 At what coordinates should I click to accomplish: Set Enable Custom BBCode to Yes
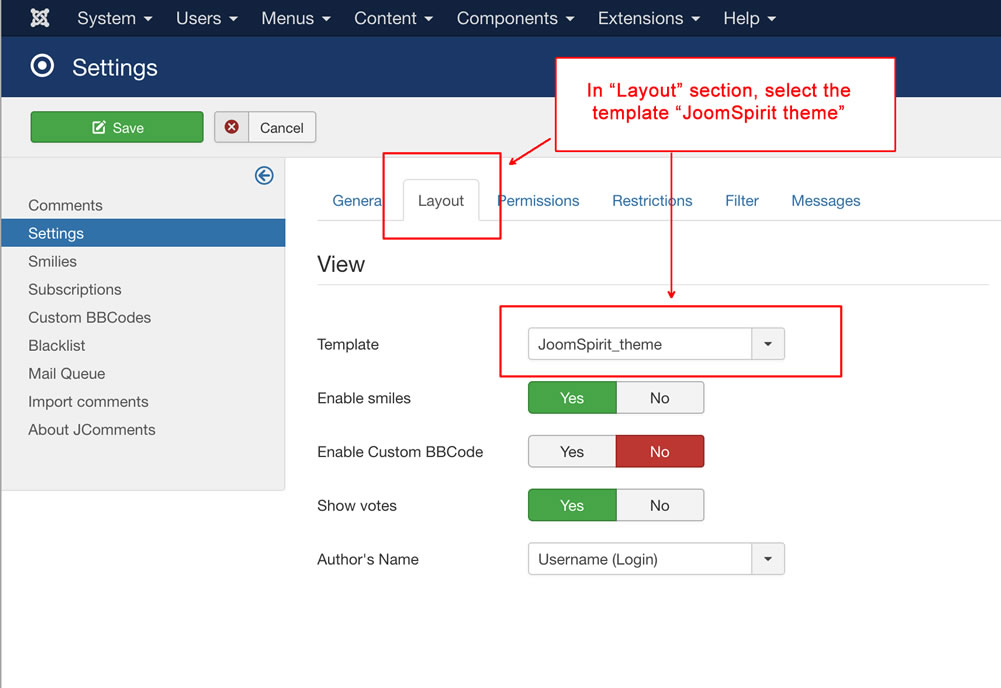tap(572, 452)
